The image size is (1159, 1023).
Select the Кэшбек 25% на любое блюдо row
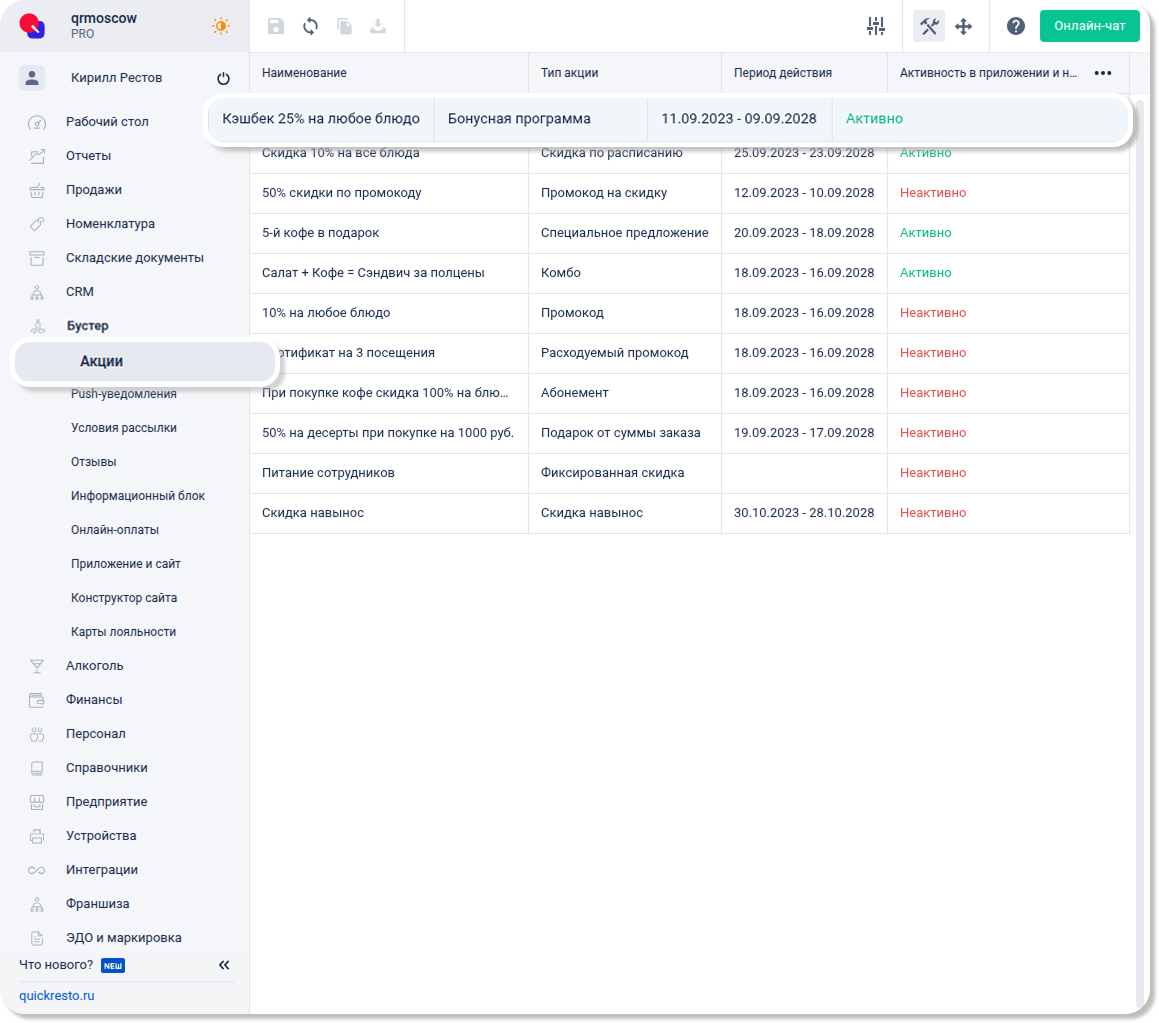(x=320, y=119)
